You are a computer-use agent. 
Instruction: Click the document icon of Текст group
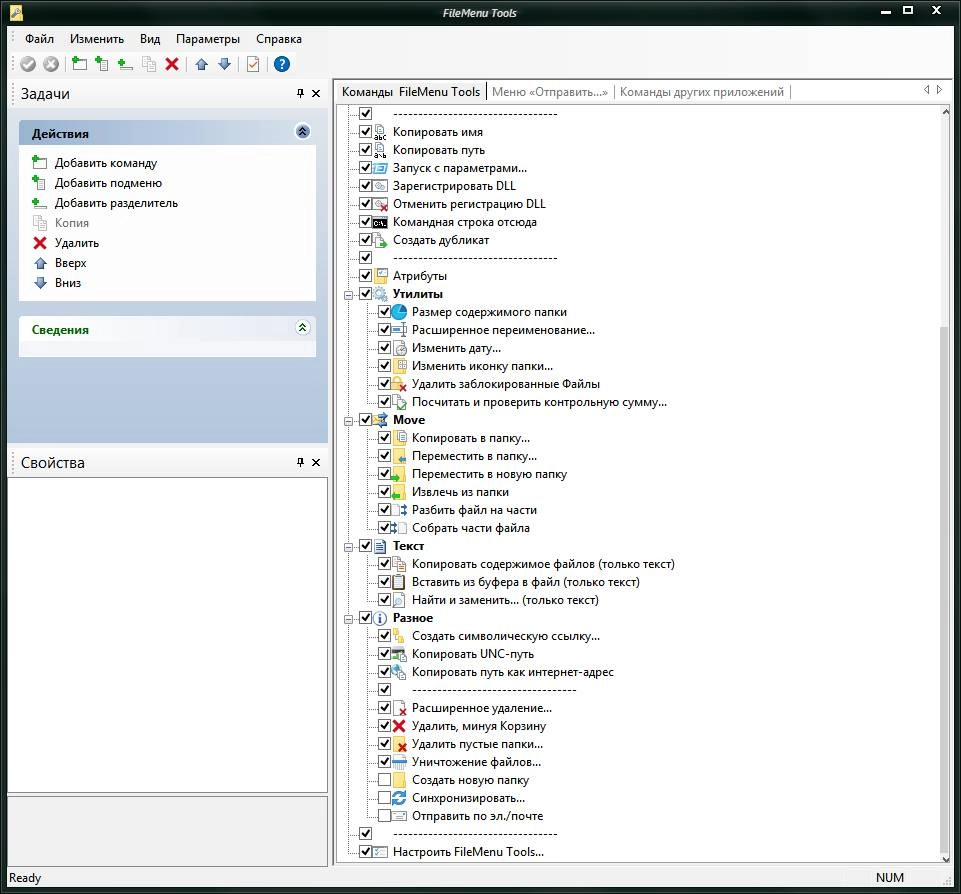click(x=380, y=546)
